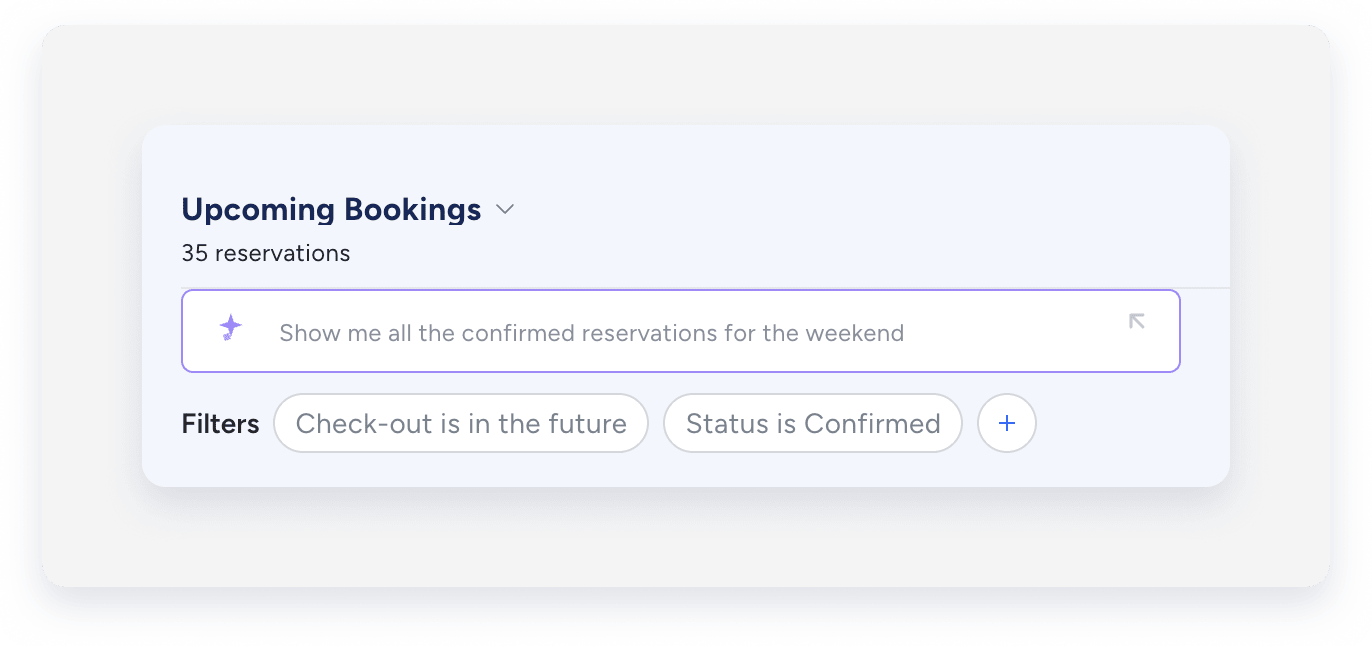
Task: Expand the Upcoming Bookings view chevron
Action: point(505,210)
